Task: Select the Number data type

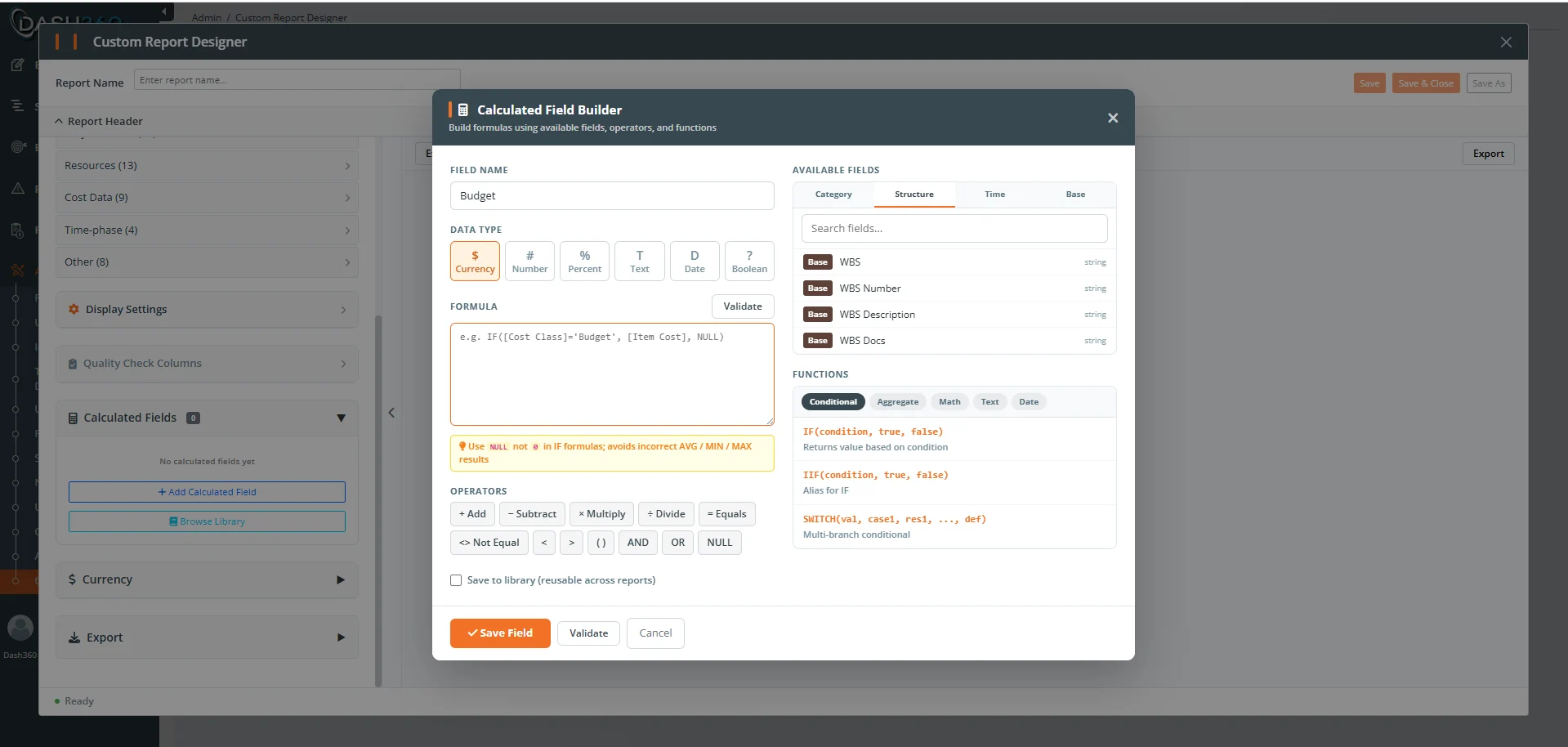Action: coord(529,262)
